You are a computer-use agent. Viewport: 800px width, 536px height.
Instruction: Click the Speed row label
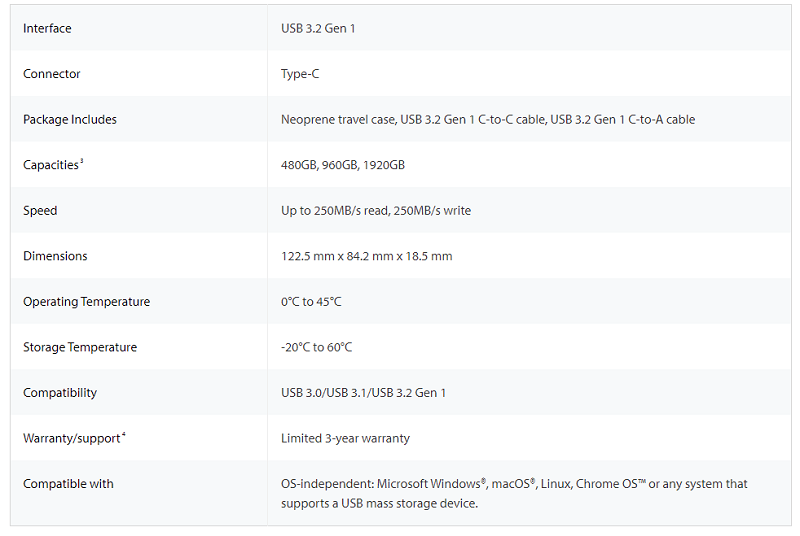click(x=40, y=211)
